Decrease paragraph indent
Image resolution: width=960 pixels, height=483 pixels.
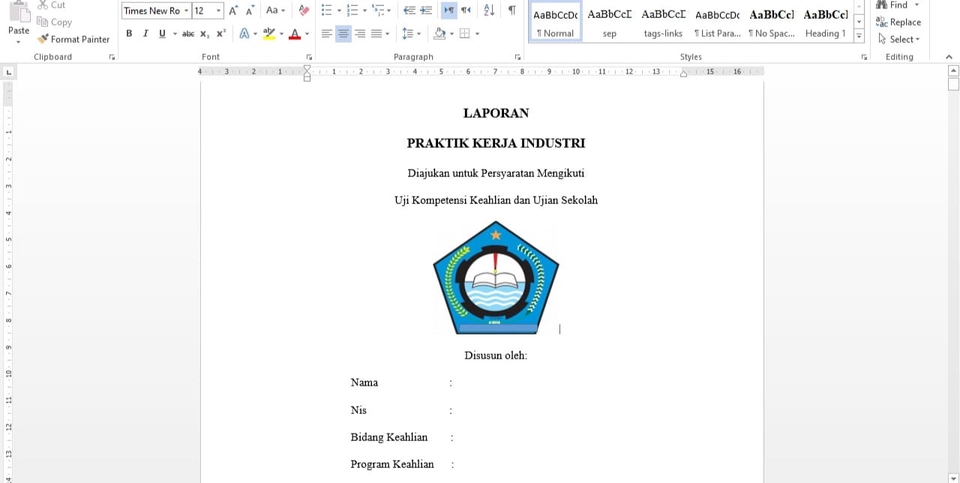409,10
